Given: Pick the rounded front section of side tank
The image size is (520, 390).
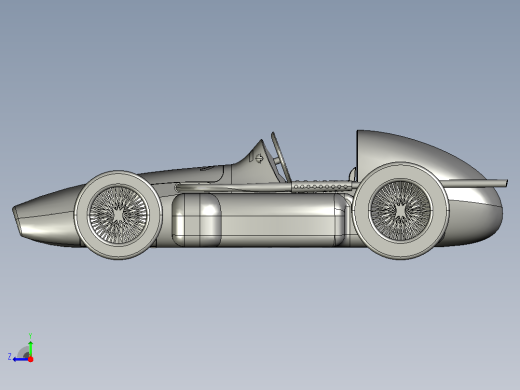Looking at the screenshot, I should pos(197,220).
